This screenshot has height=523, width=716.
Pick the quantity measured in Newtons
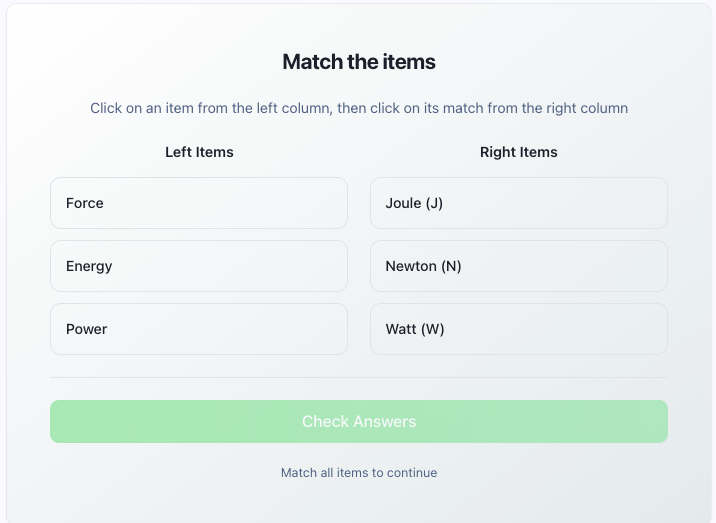pyautogui.click(x=199, y=203)
